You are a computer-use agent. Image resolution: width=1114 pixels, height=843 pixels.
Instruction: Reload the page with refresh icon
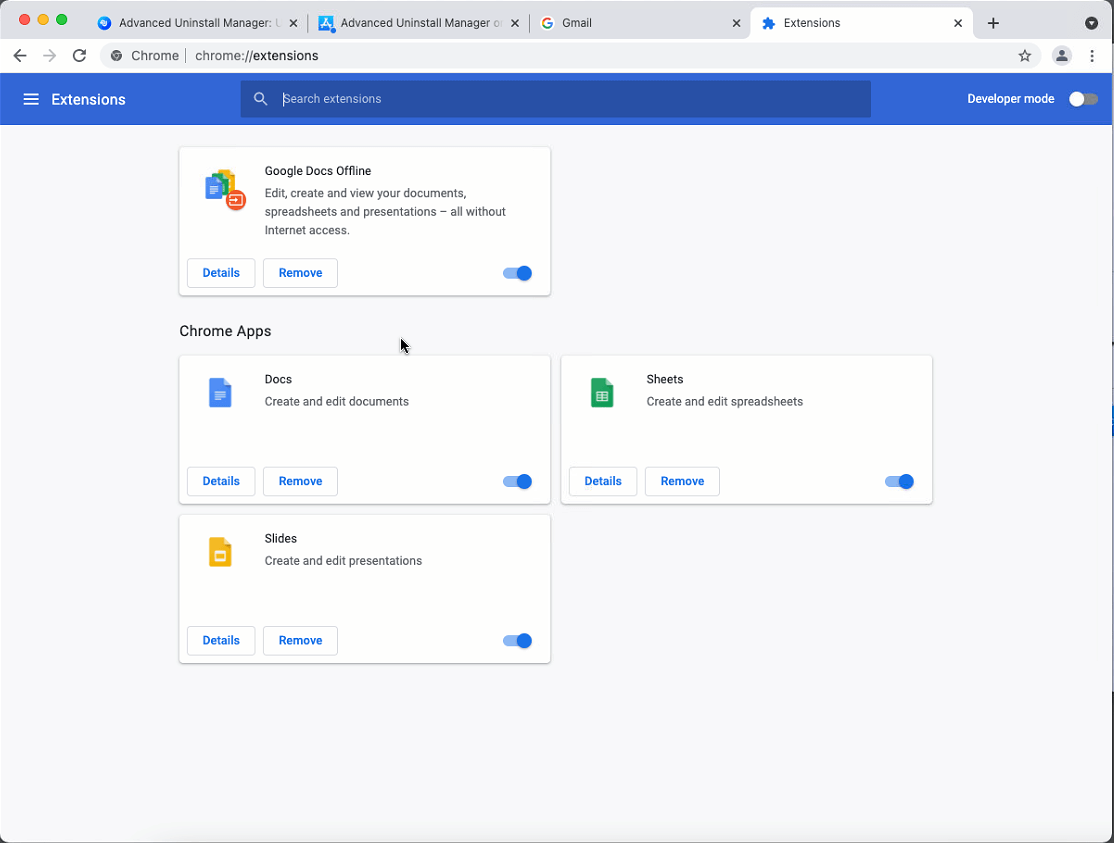tap(80, 56)
